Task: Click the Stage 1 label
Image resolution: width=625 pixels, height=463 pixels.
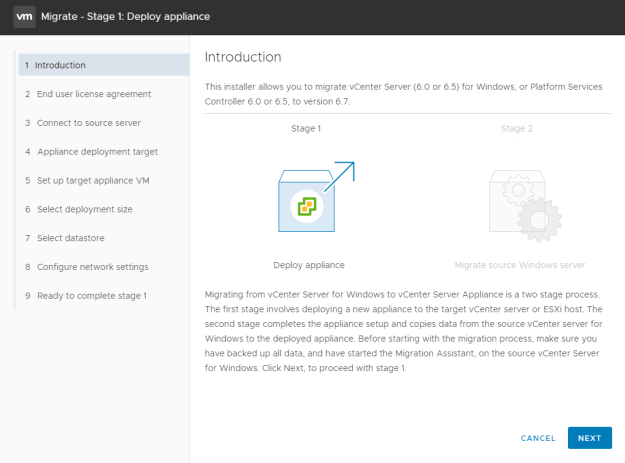Action: pyautogui.click(x=306, y=129)
